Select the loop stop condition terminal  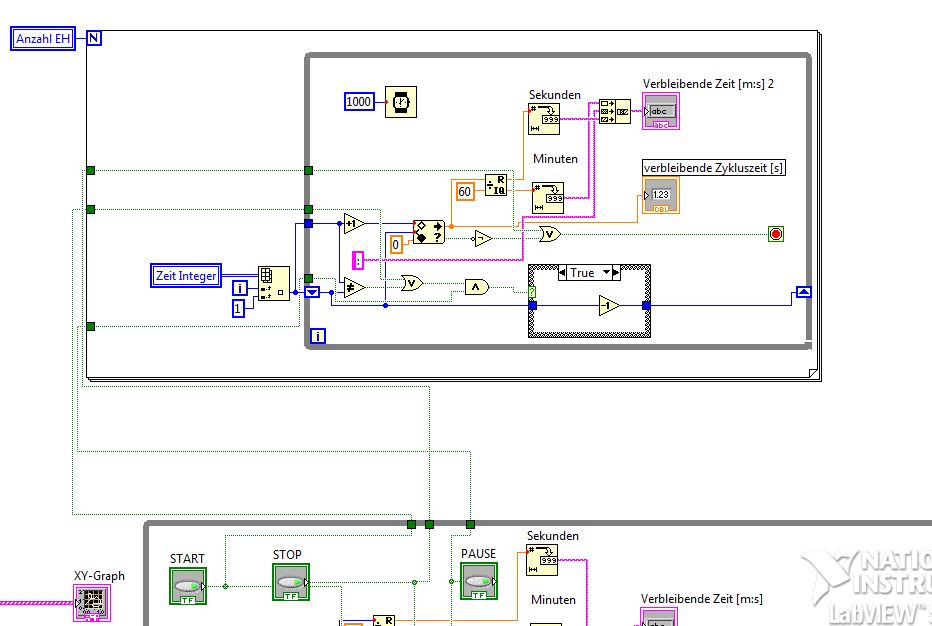[776, 234]
